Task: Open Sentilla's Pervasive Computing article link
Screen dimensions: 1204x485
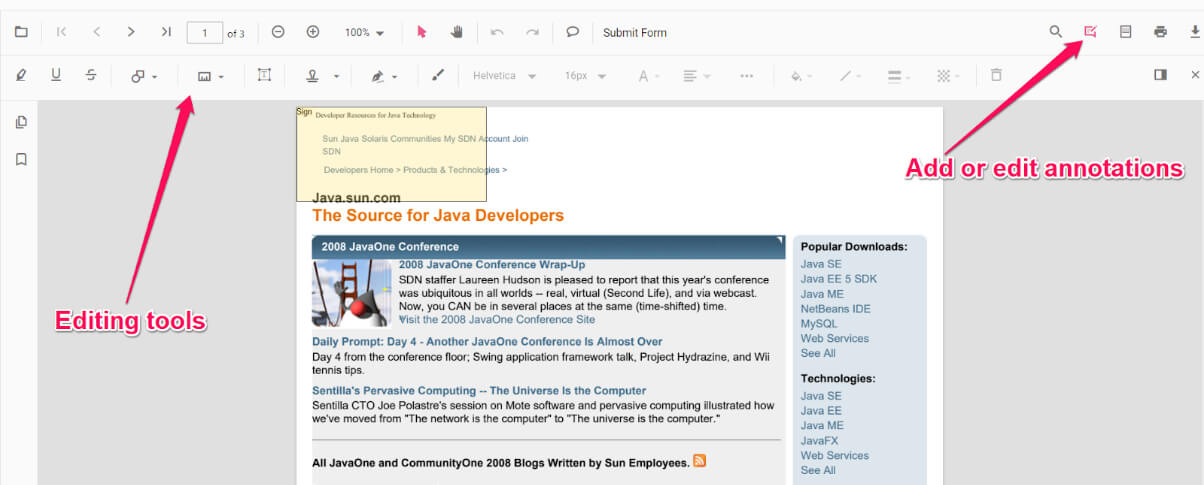Action: [479, 391]
